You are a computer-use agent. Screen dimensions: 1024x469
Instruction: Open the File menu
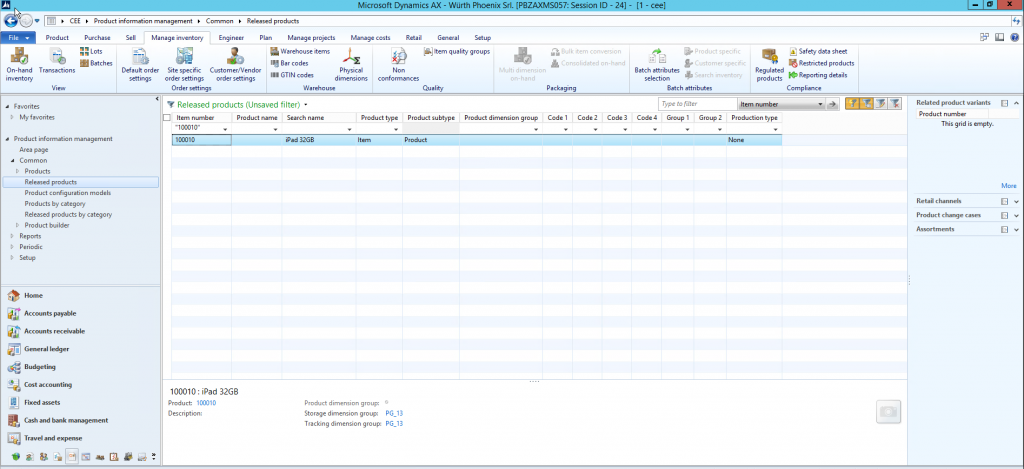(x=18, y=37)
